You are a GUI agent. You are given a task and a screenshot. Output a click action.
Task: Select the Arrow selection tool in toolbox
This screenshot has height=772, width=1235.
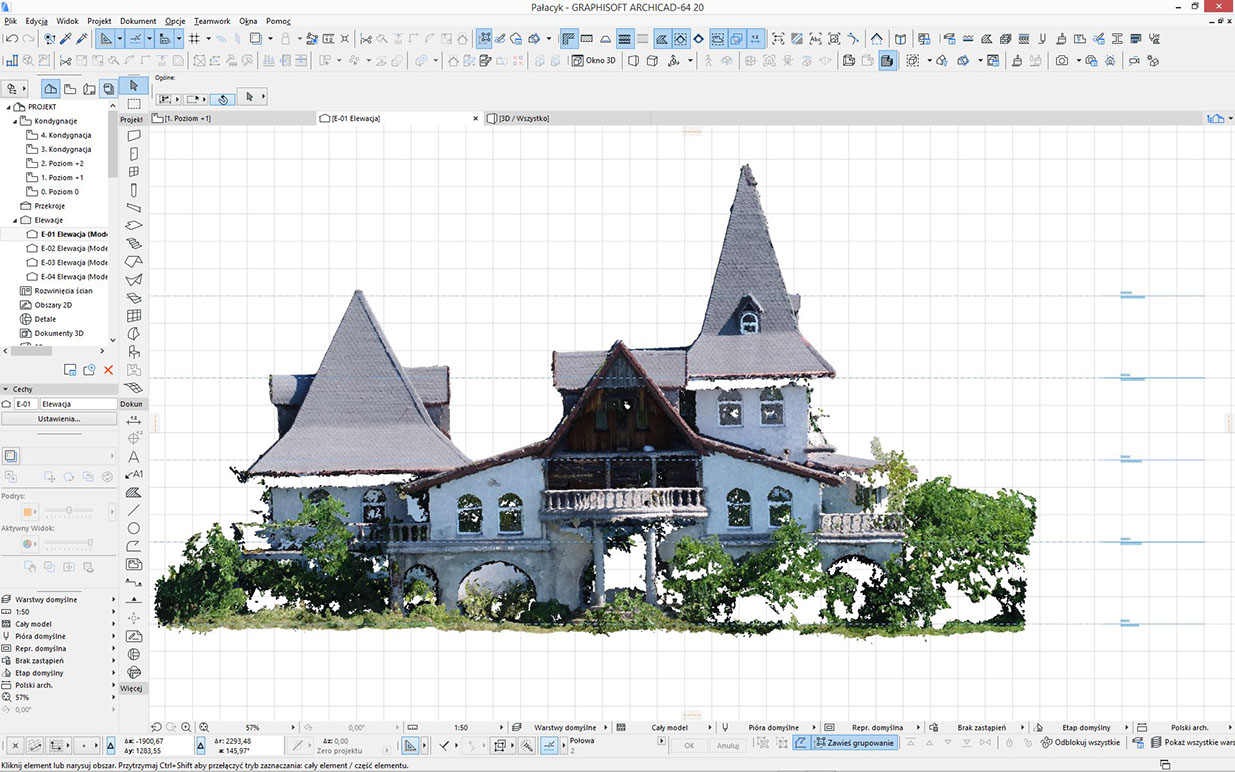click(x=134, y=86)
